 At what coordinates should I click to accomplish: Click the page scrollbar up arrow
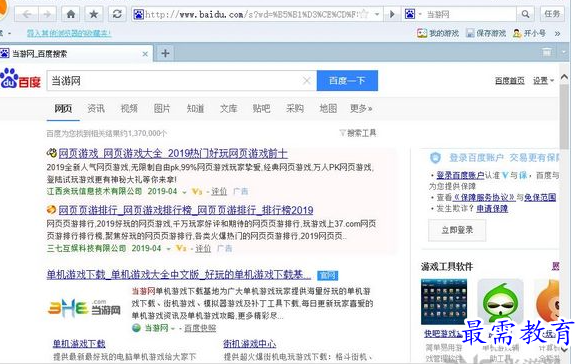click(x=564, y=77)
